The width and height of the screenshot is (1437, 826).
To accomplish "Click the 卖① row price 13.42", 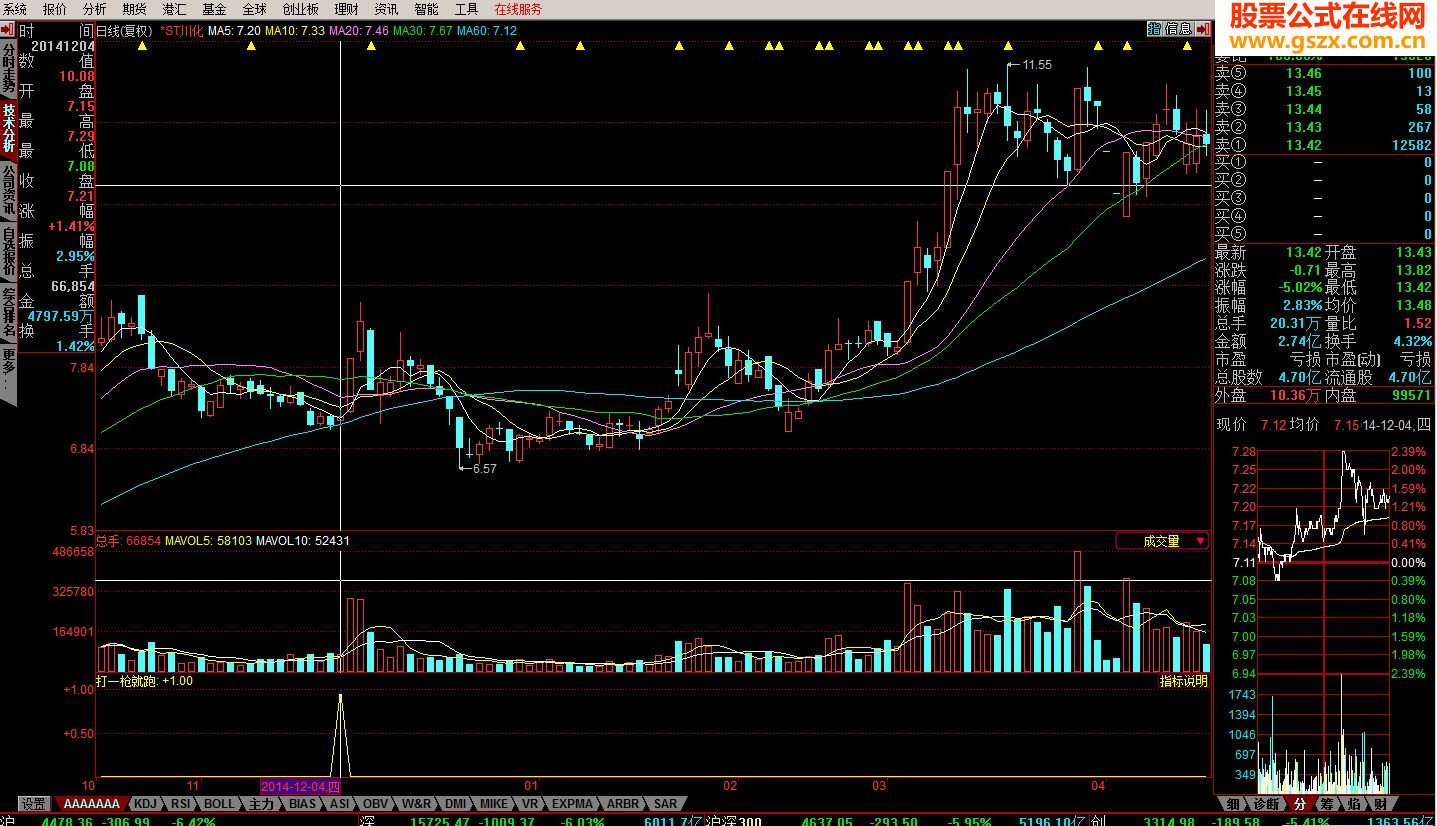I will pos(1303,145).
